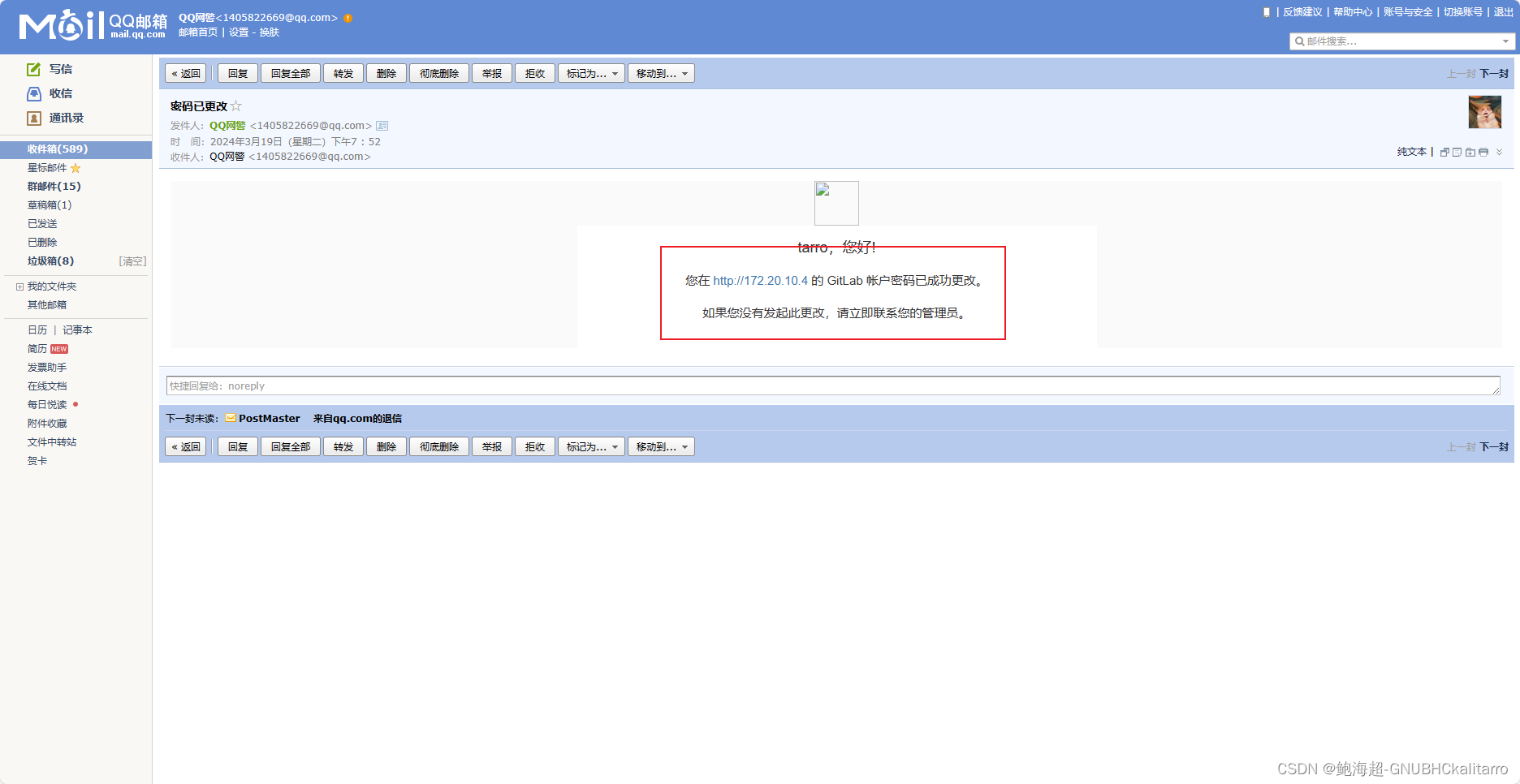This screenshot has height=784, width=1520.
Task: Open 文件中转站 in sidebar
Action: [52, 442]
